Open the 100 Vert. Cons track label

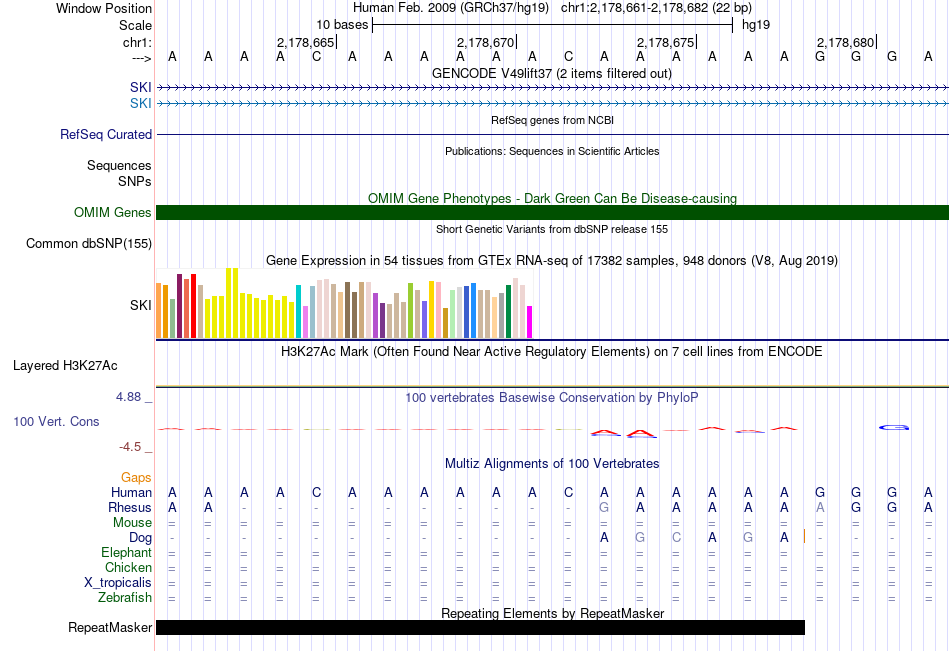tap(56, 421)
